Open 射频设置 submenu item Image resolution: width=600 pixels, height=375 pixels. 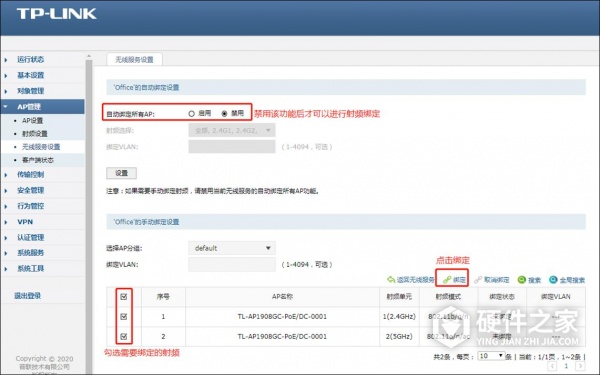click(35, 134)
